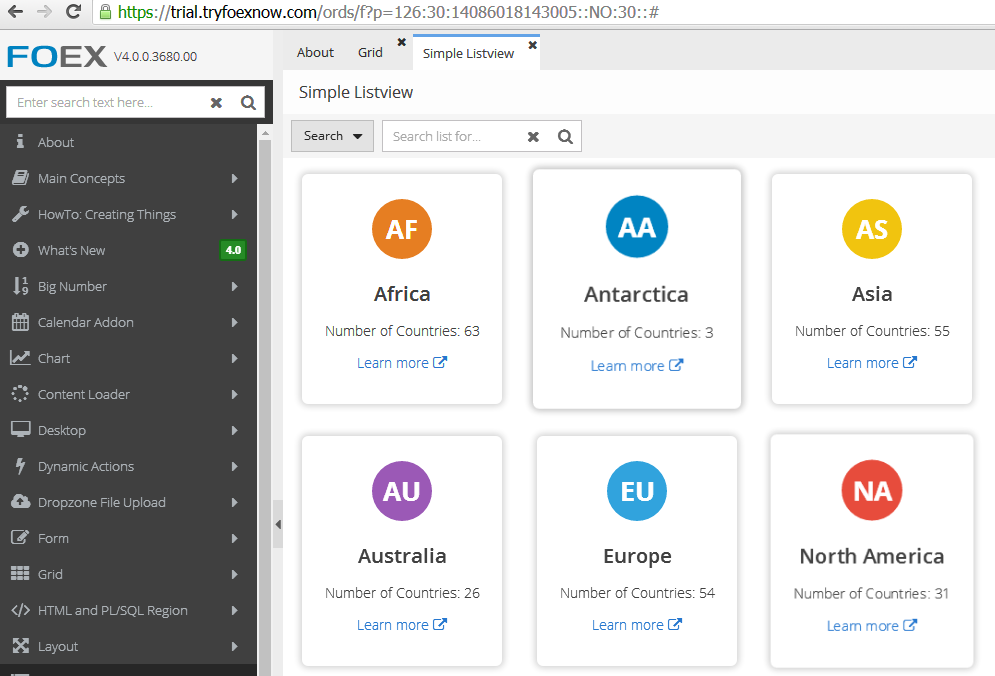Click the Africa AF avatar badge
Image resolution: width=995 pixels, height=676 pixels.
point(401,229)
